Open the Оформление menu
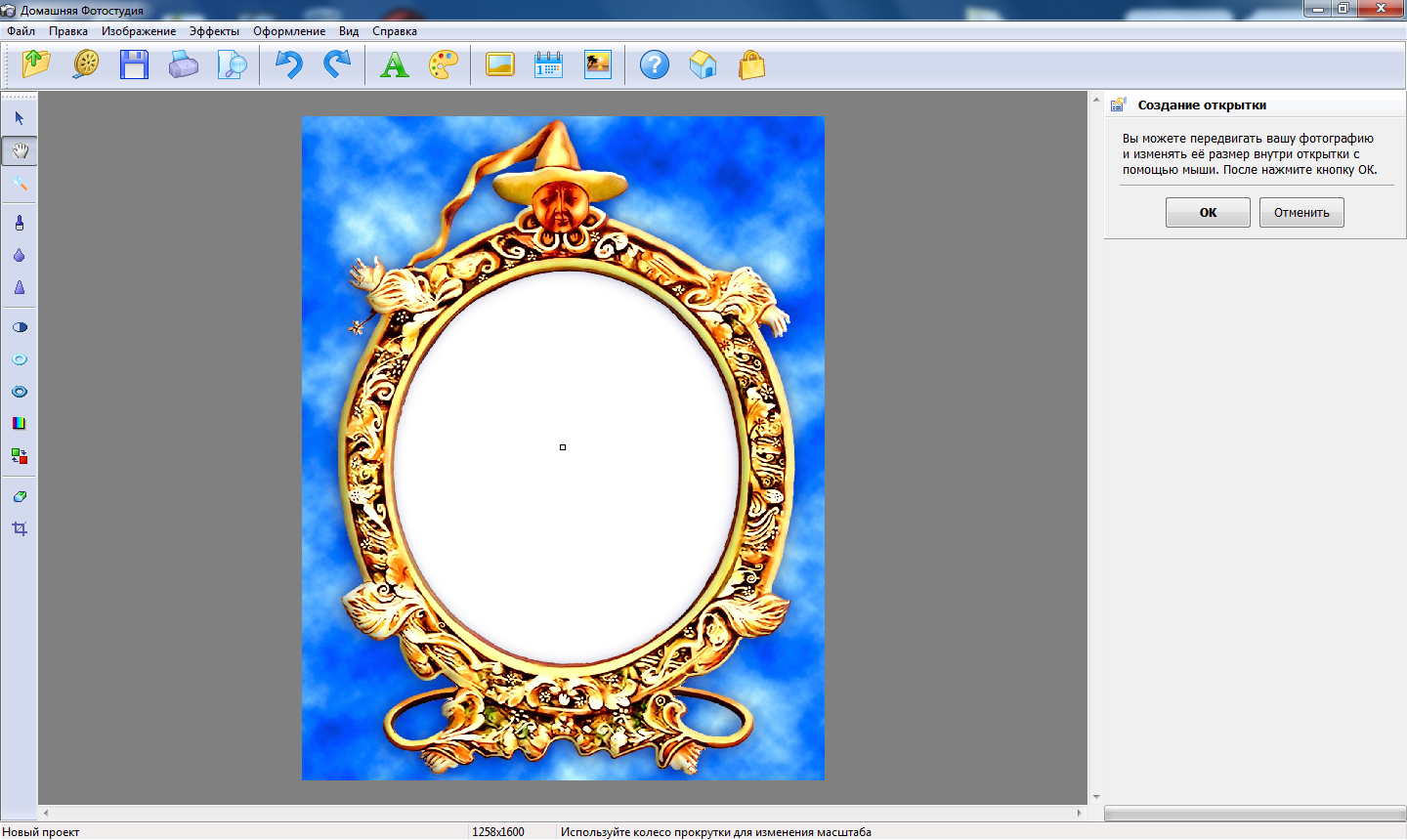This screenshot has width=1407, height=840. (x=289, y=31)
